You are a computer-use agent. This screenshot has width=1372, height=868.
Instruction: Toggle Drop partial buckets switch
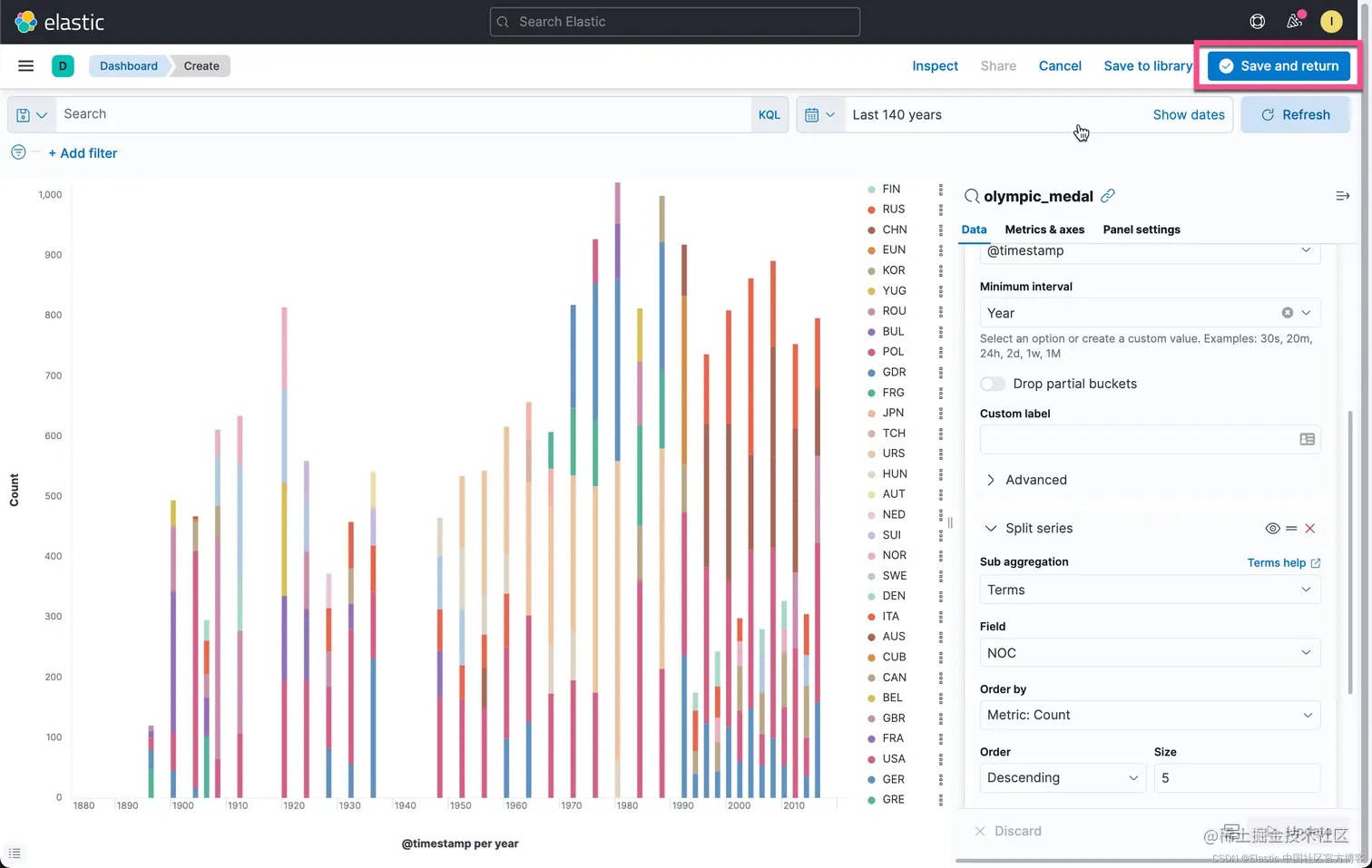[993, 384]
